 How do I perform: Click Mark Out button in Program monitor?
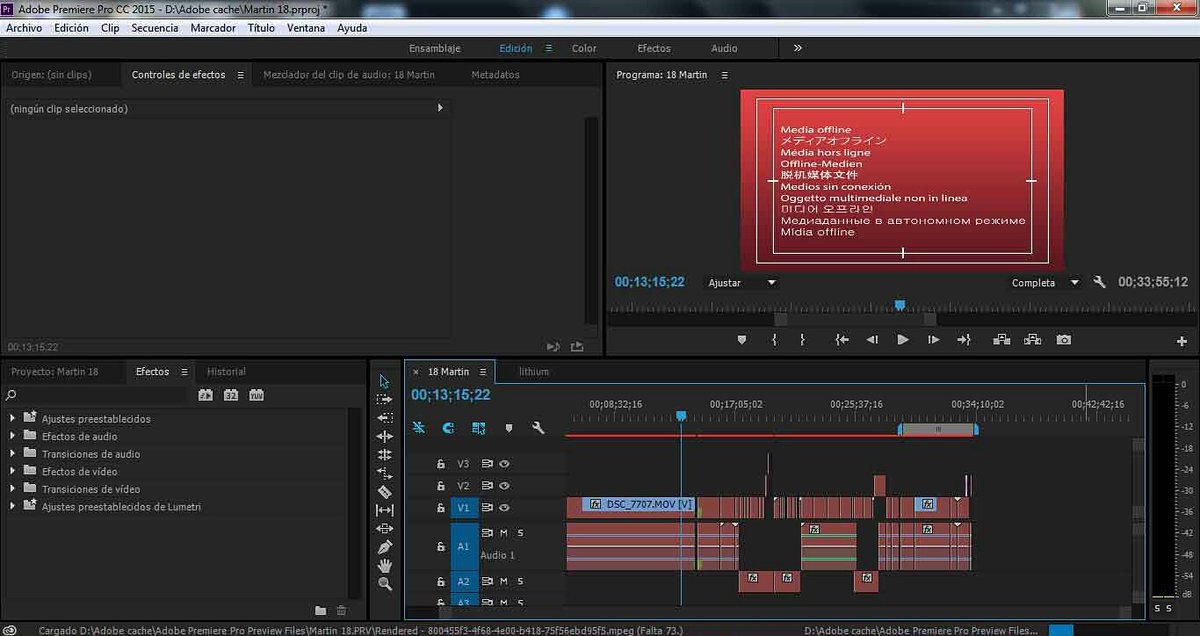coord(802,340)
